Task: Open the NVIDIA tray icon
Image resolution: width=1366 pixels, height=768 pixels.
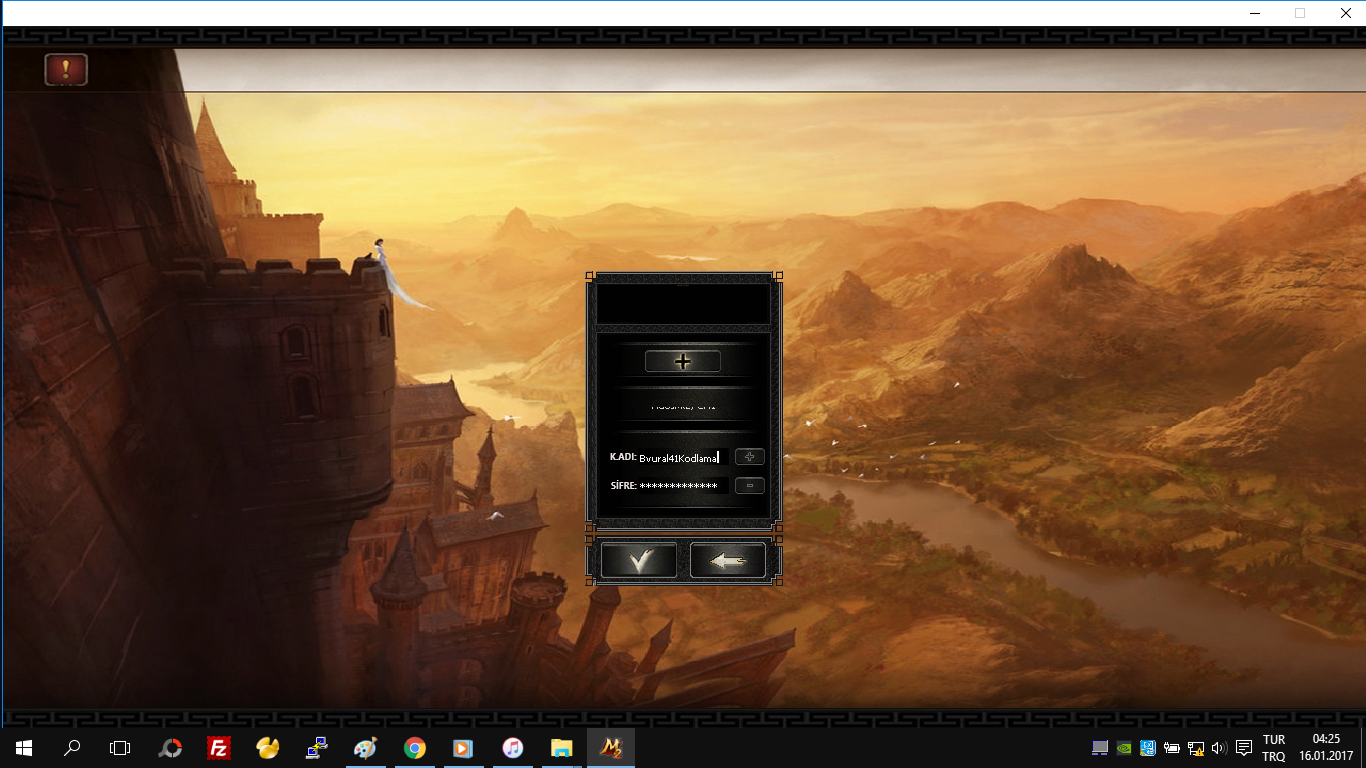Action: click(1124, 748)
